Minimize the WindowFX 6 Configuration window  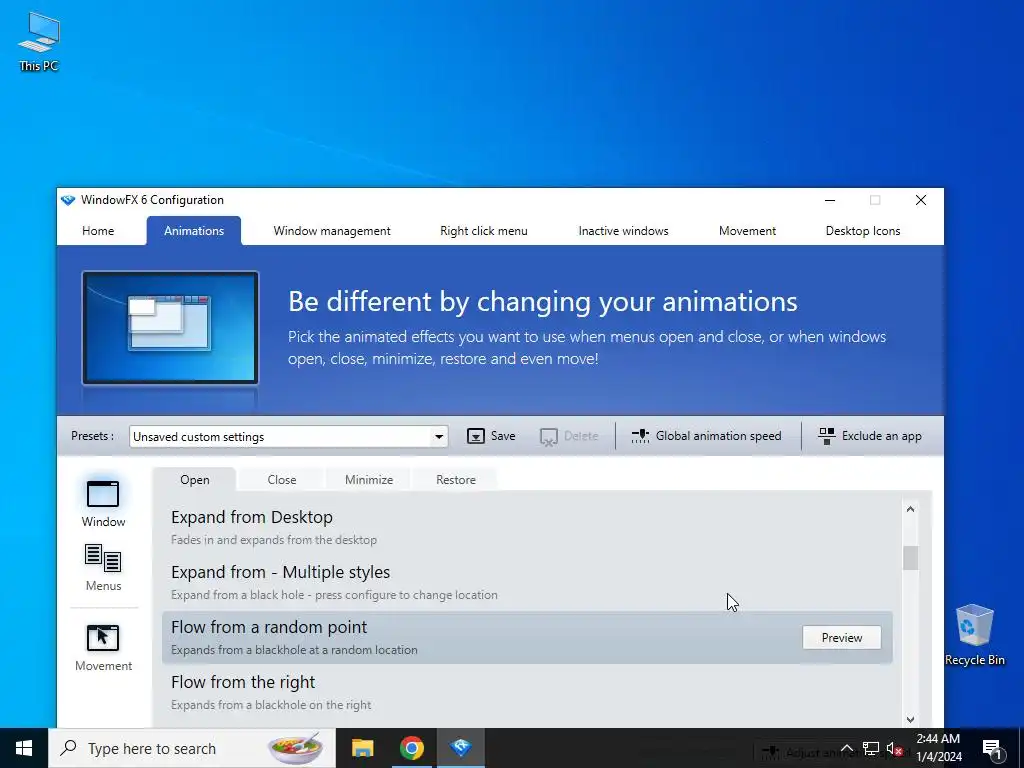pos(830,200)
